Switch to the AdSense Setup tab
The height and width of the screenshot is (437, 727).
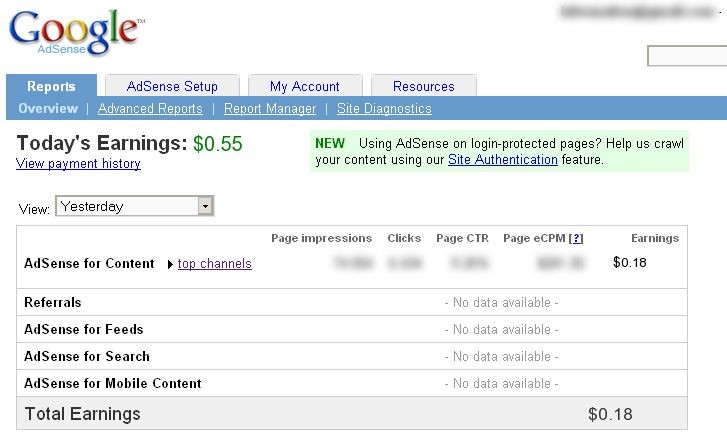[x=172, y=86]
